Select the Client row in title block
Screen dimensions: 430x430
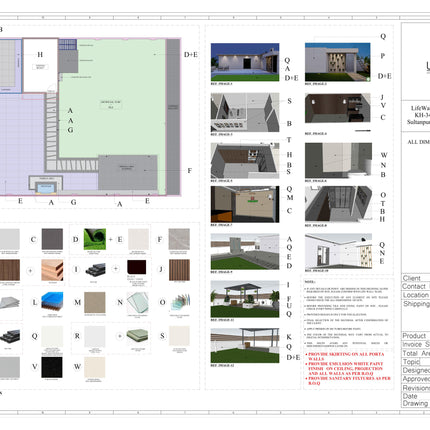[416, 278]
